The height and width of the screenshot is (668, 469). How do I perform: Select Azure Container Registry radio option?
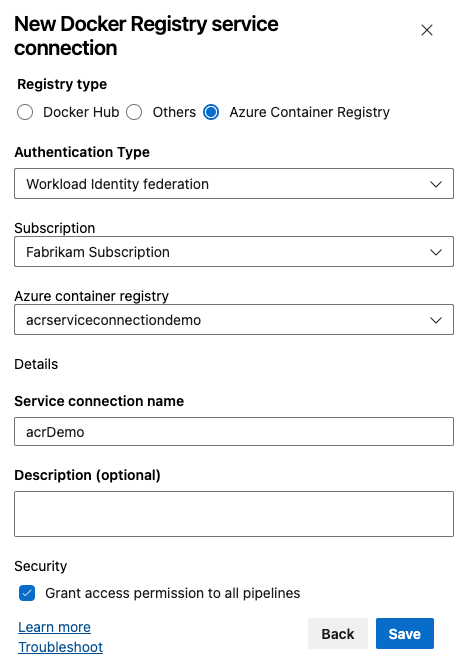(x=211, y=112)
